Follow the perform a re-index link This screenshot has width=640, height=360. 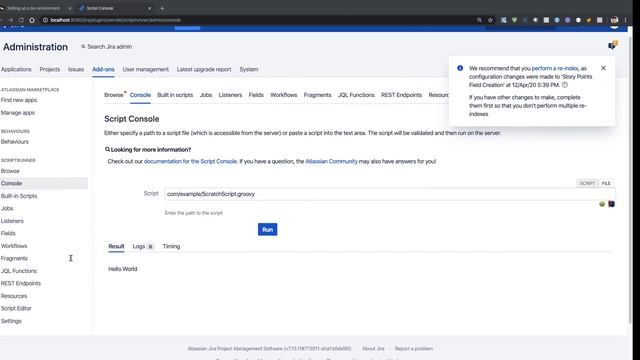click(555, 69)
